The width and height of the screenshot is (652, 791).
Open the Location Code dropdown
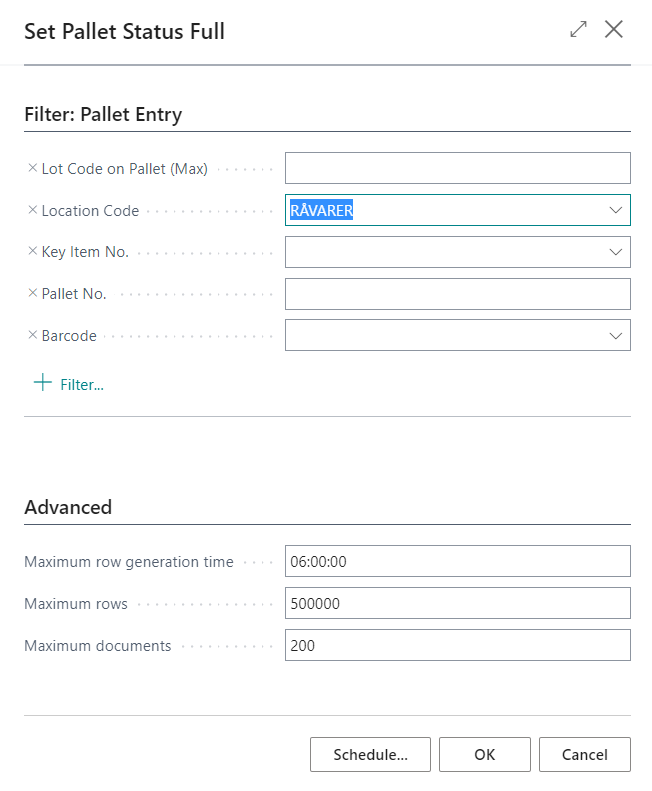(x=615, y=210)
